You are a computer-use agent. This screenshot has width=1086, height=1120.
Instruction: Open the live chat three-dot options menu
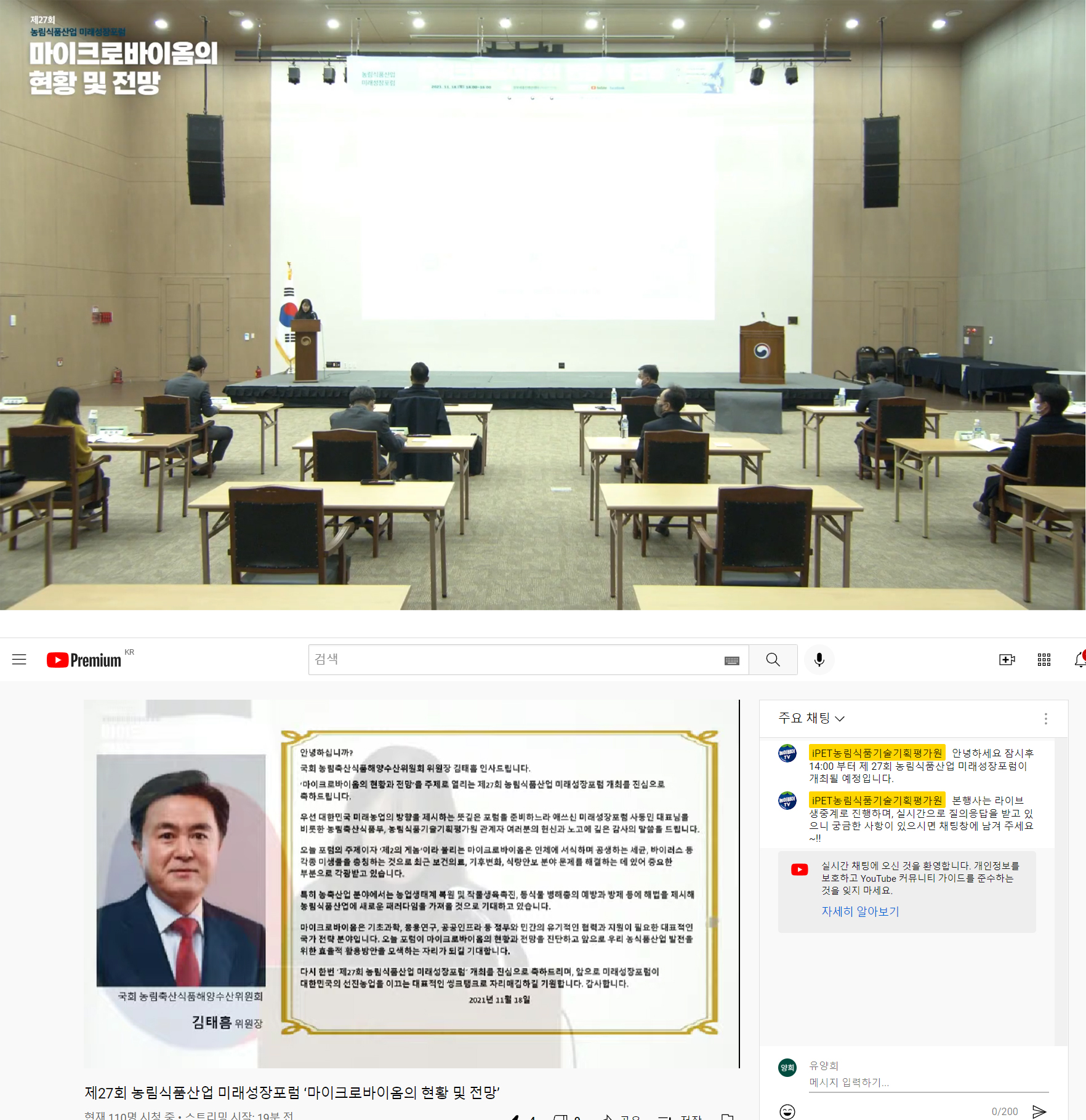[1045, 718]
